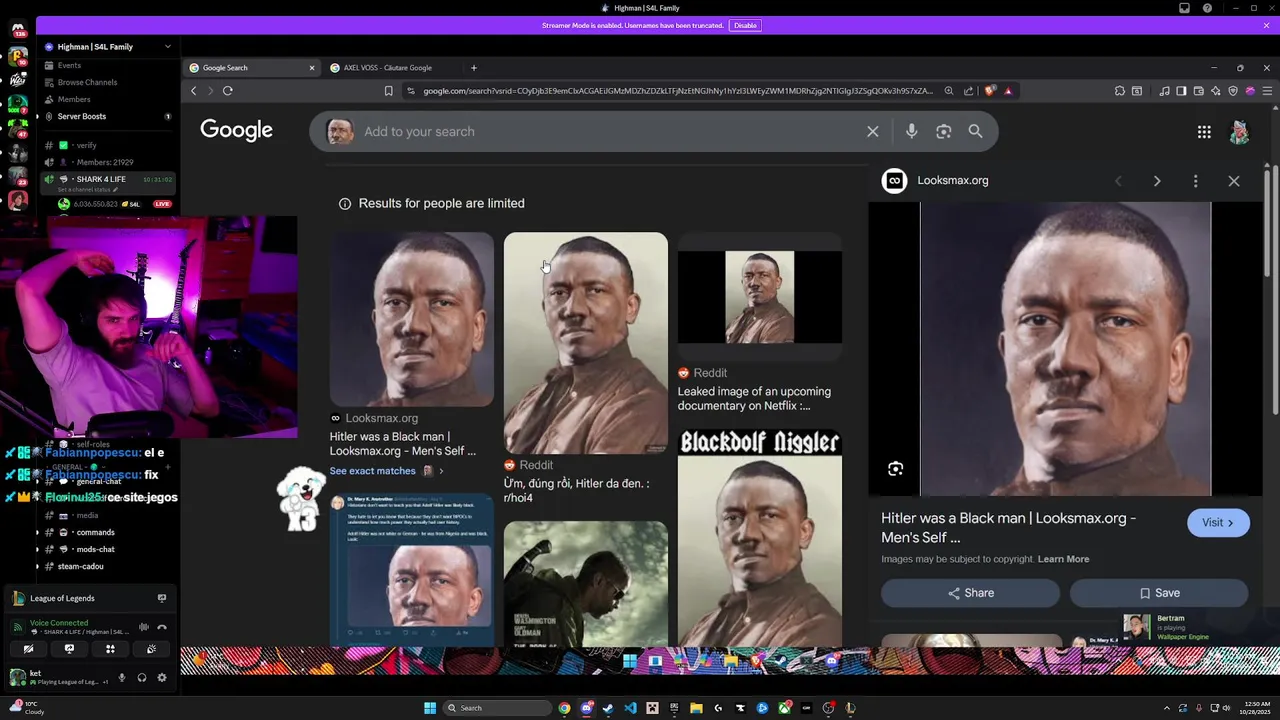Open Browse Channels in Discord sidebar

pyautogui.click(x=87, y=82)
